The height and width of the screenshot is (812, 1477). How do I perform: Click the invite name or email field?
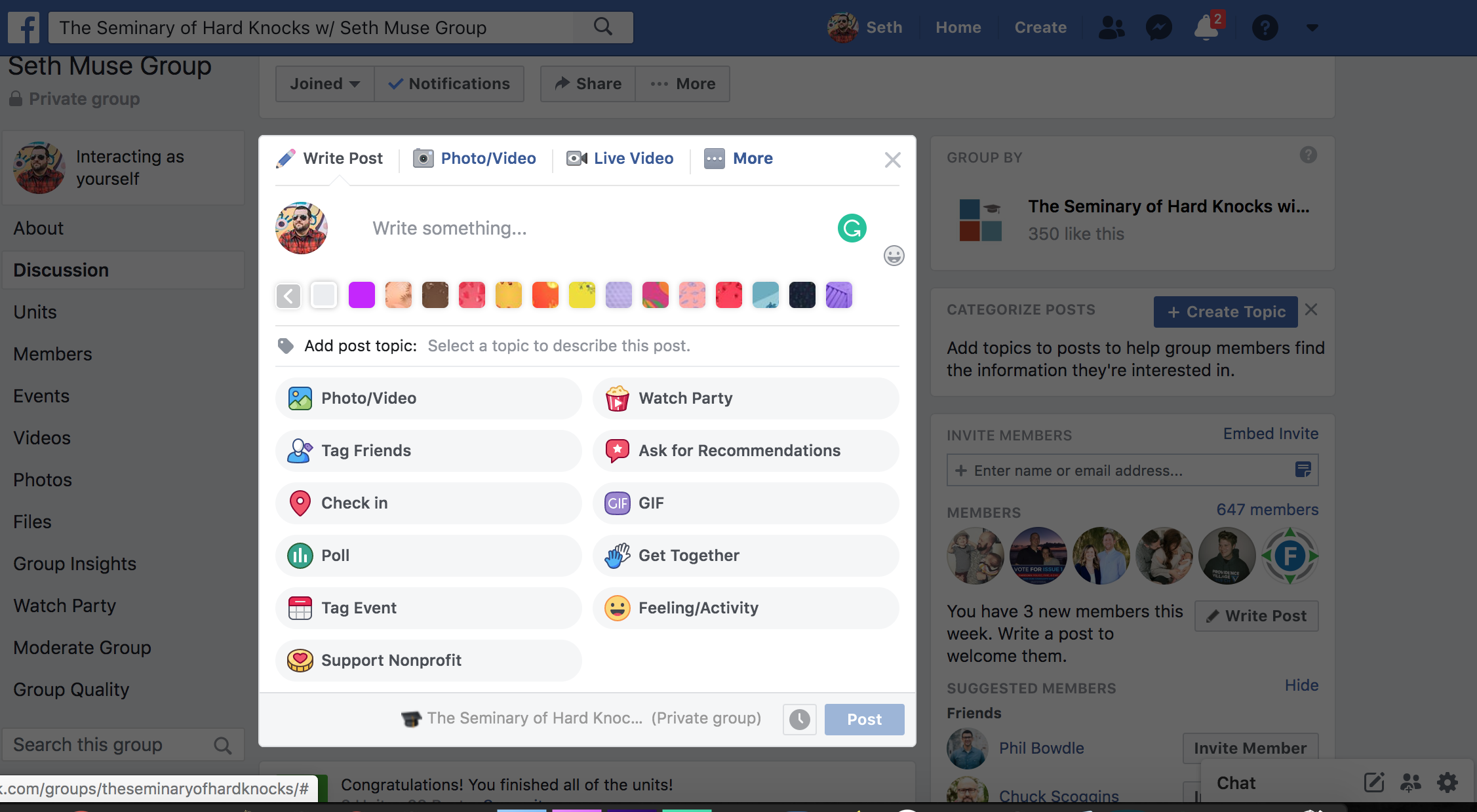click(1132, 471)
